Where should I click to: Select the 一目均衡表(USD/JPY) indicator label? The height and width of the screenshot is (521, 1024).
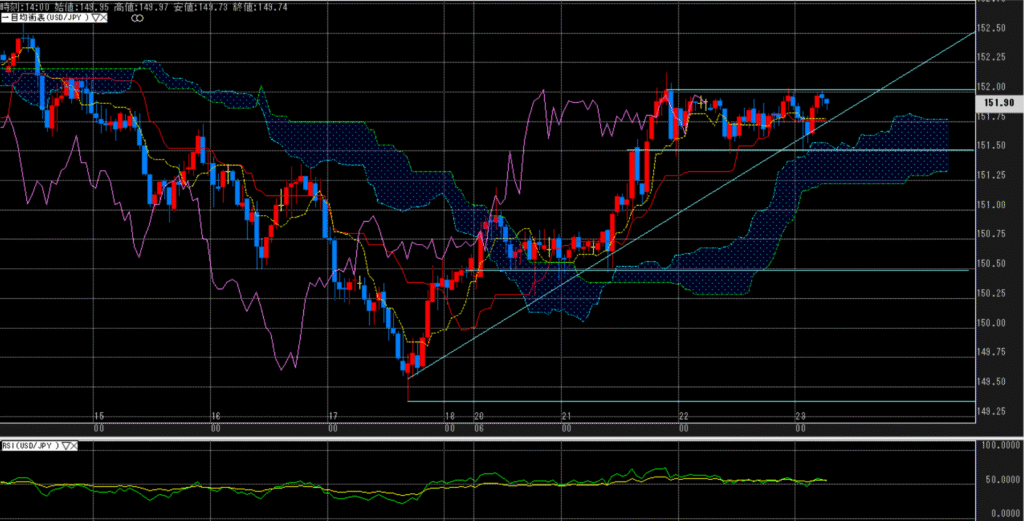click(x=45, y=18)
